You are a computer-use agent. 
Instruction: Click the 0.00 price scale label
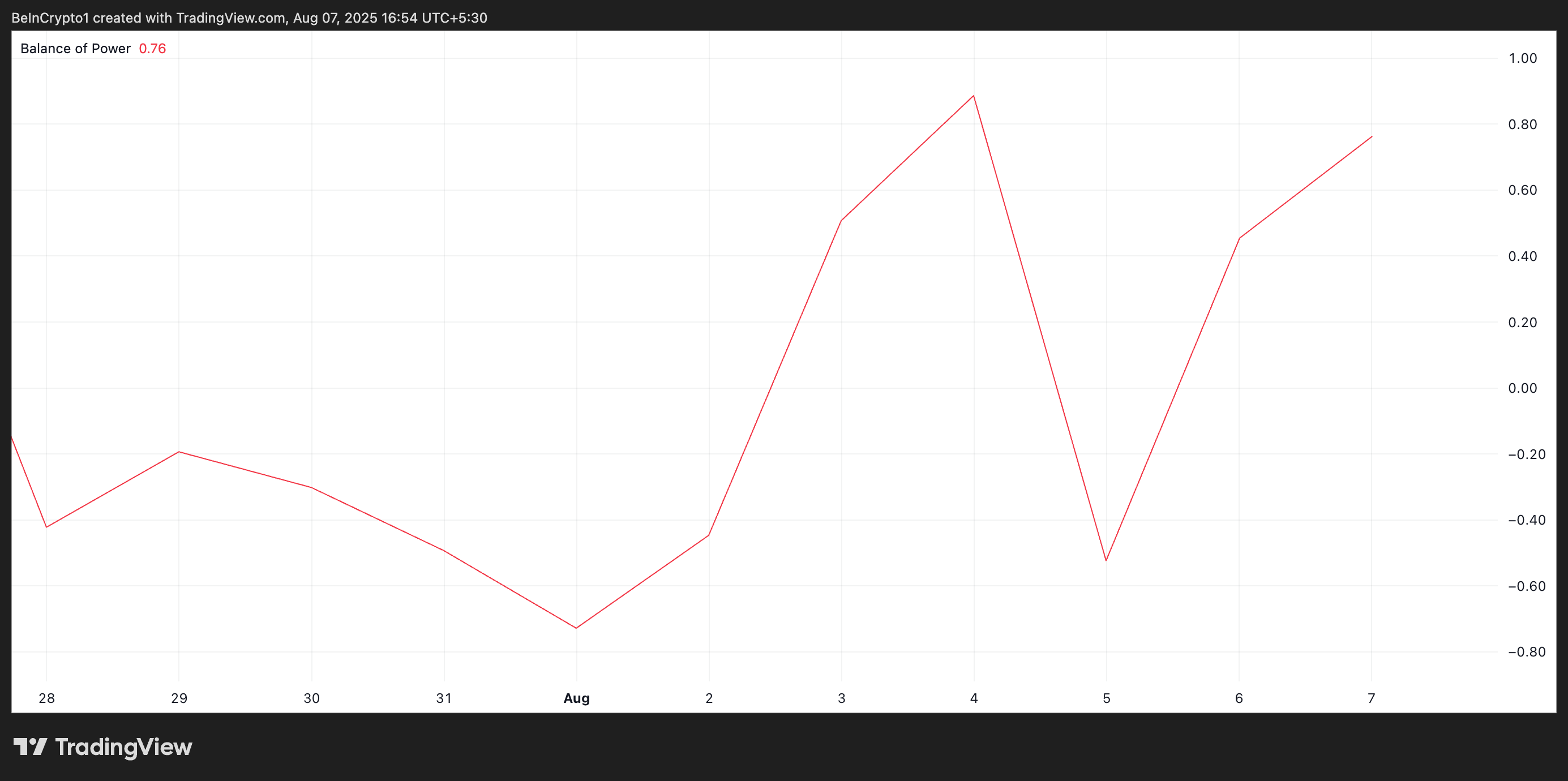1522,388
